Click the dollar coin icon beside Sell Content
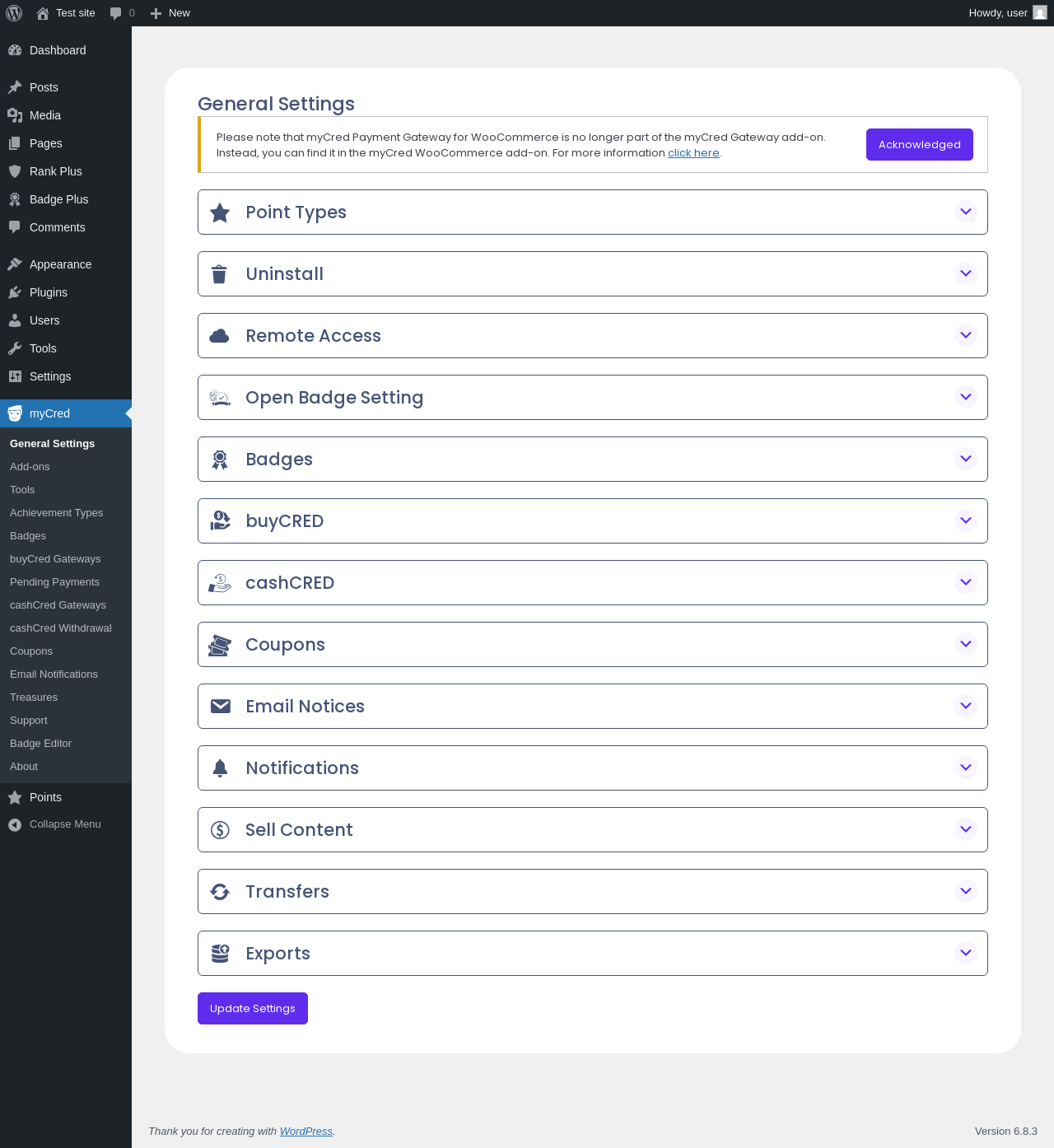The image size is (1054, 1148). click(x=220, y=830)
